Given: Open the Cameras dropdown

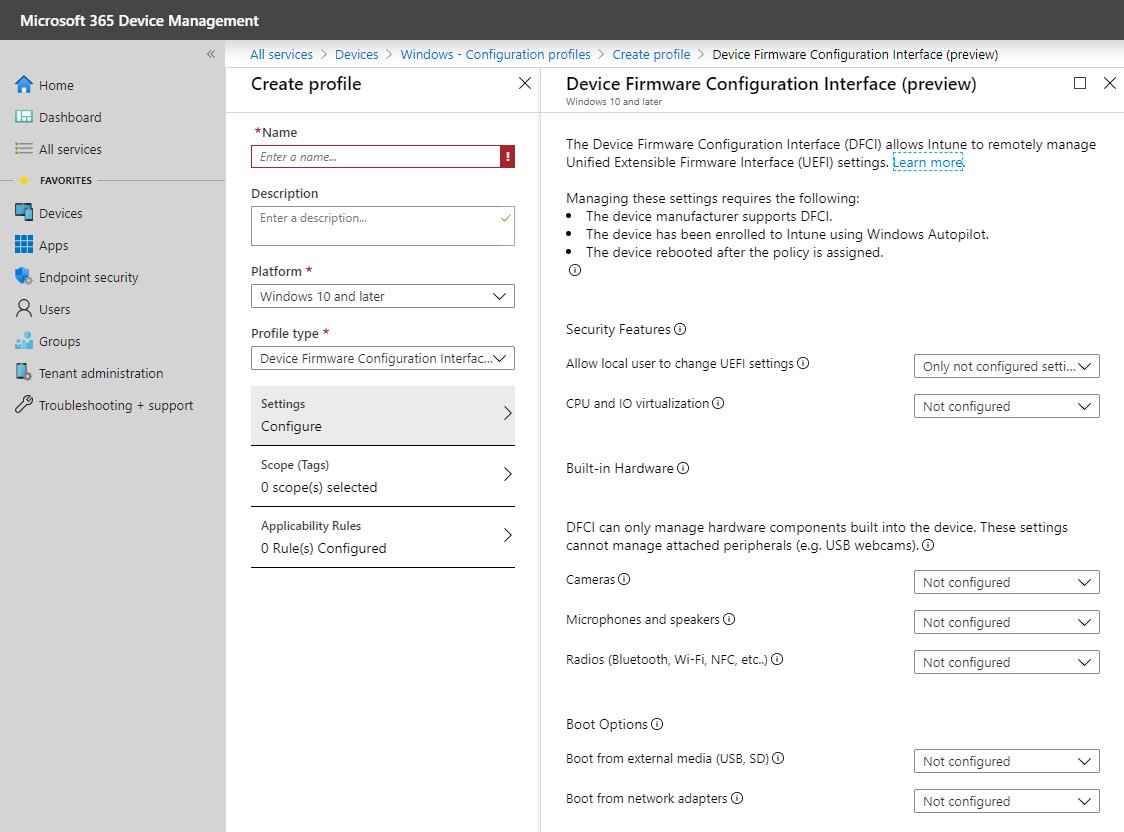Looking at the screenshot, I should (x=1006, y=583).
